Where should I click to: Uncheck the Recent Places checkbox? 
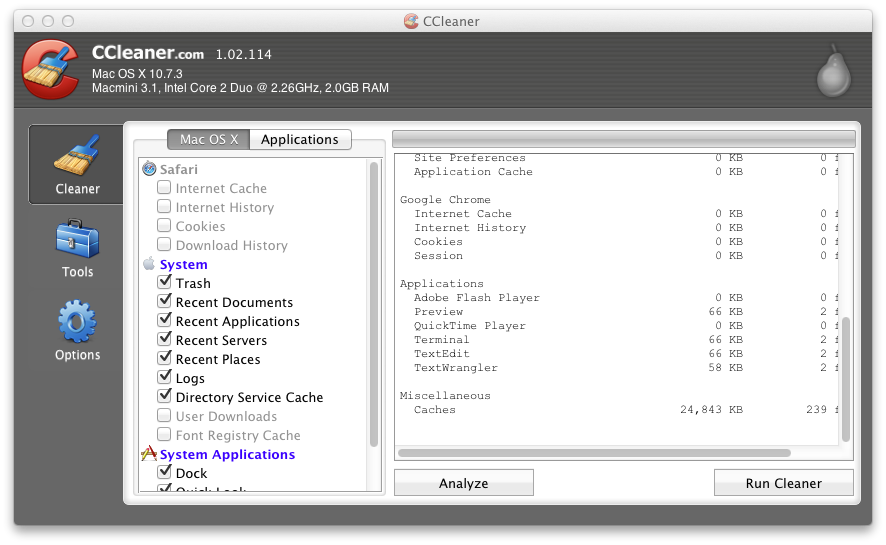tap(164, 357)
